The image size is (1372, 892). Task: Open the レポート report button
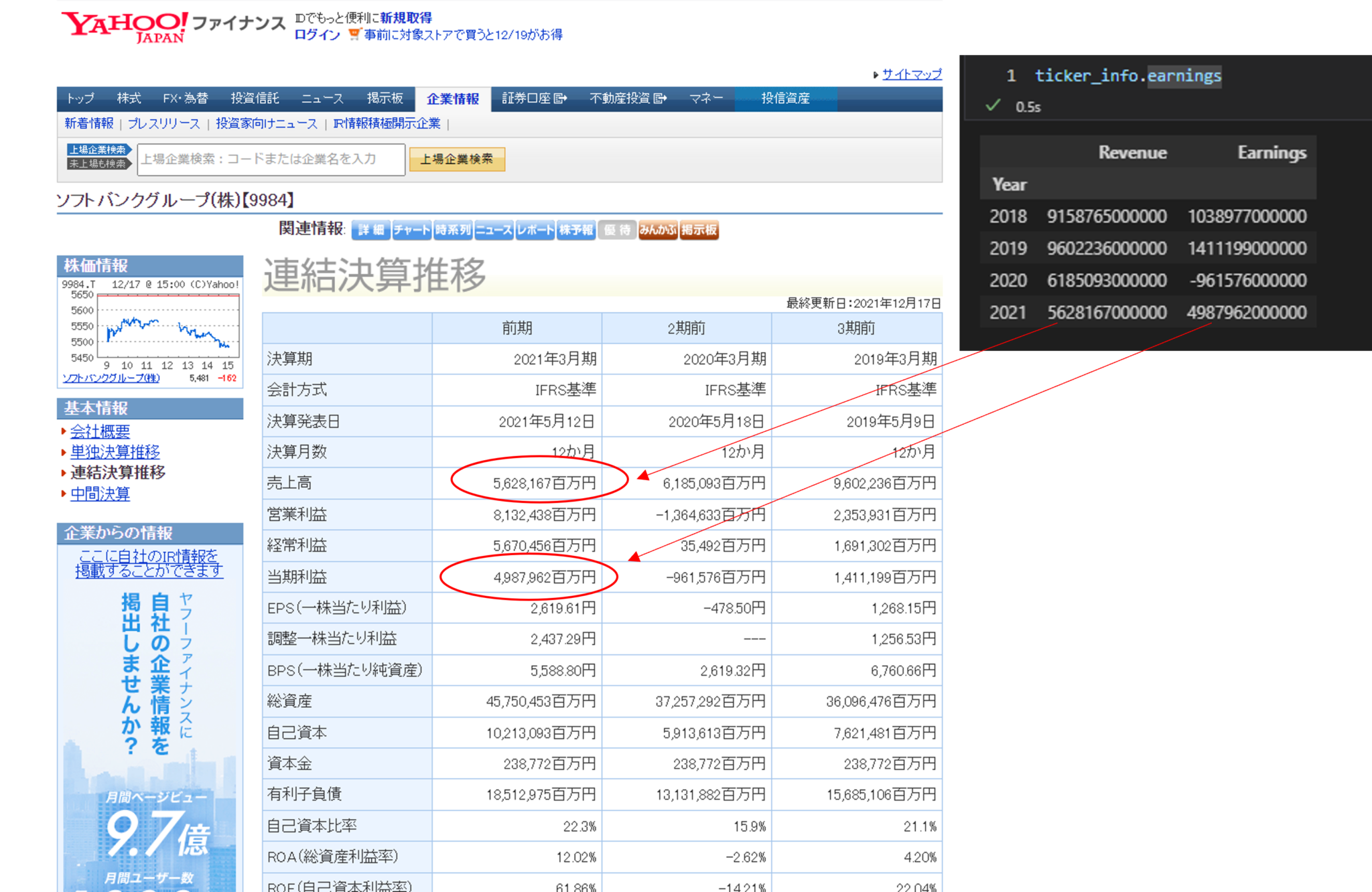(533, 230)
